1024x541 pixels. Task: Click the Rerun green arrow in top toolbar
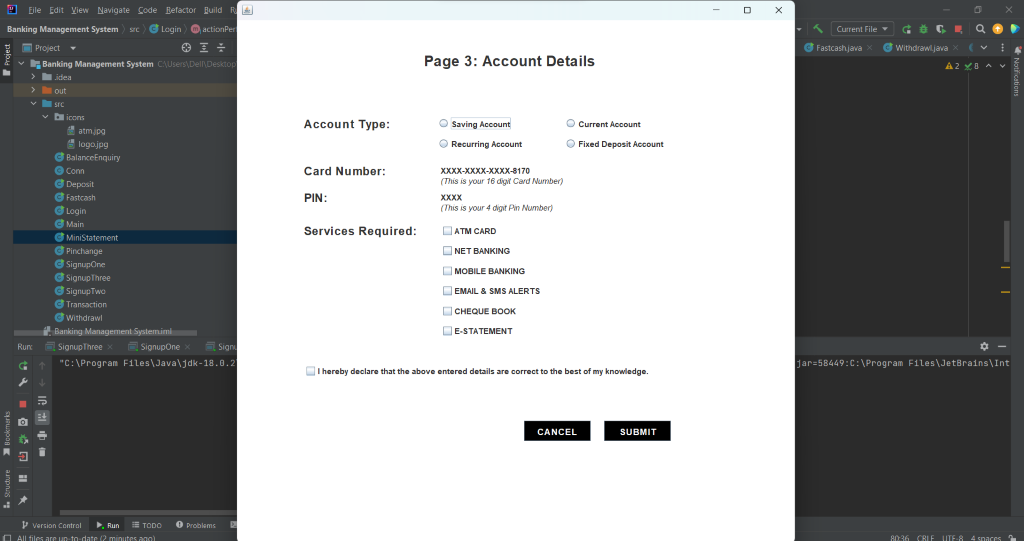(x=906, y=29)
